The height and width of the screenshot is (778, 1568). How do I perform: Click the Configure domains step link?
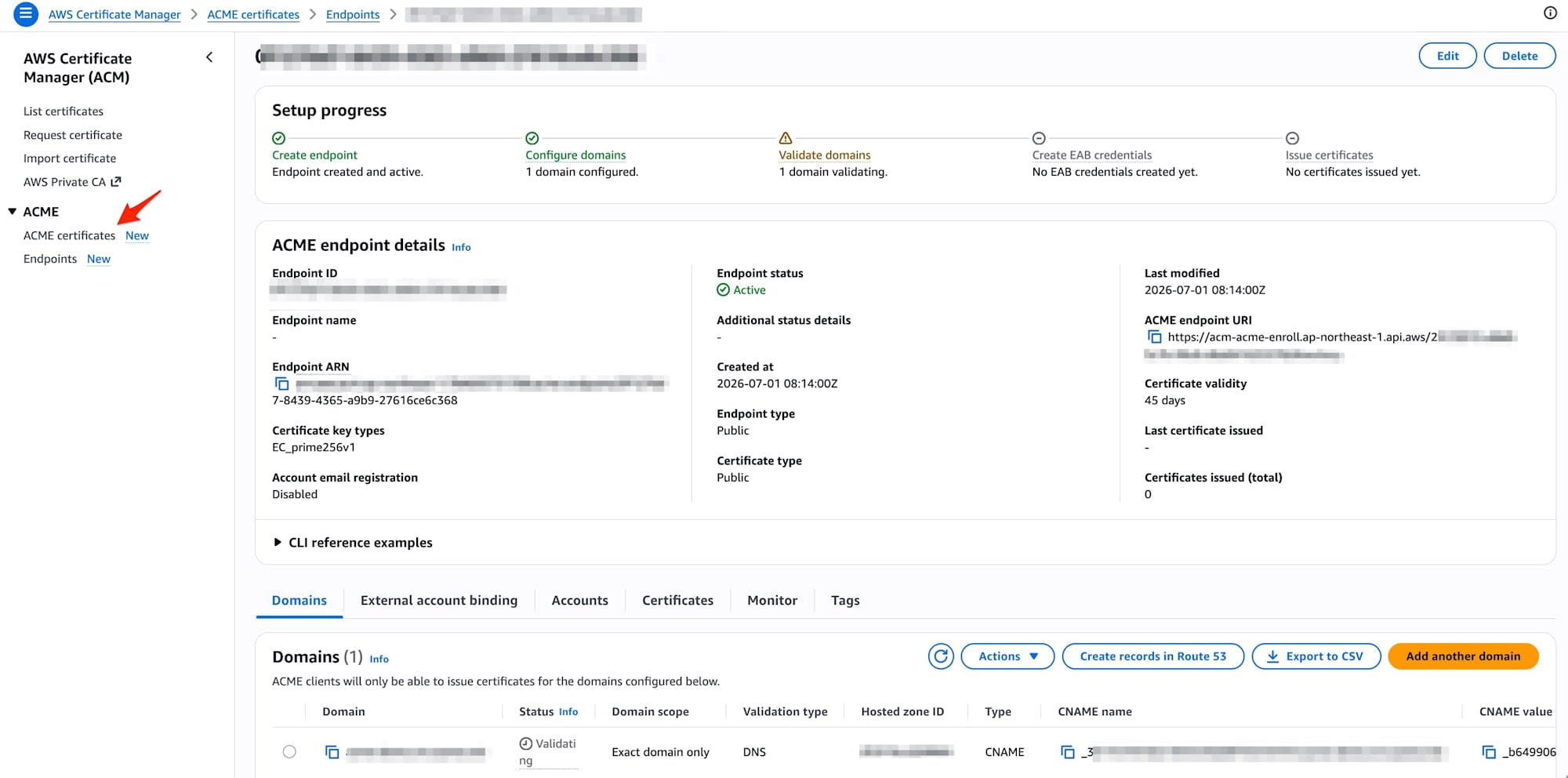point(575,155)
